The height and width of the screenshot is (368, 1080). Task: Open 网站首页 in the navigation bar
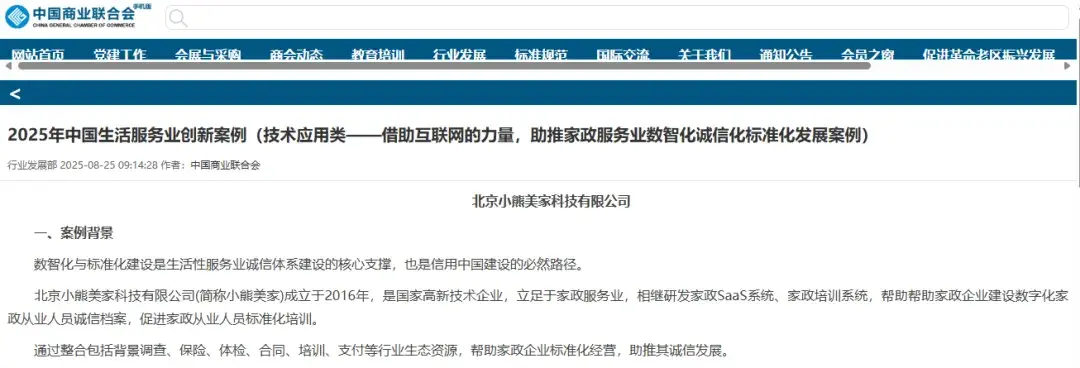coord(38,55)
